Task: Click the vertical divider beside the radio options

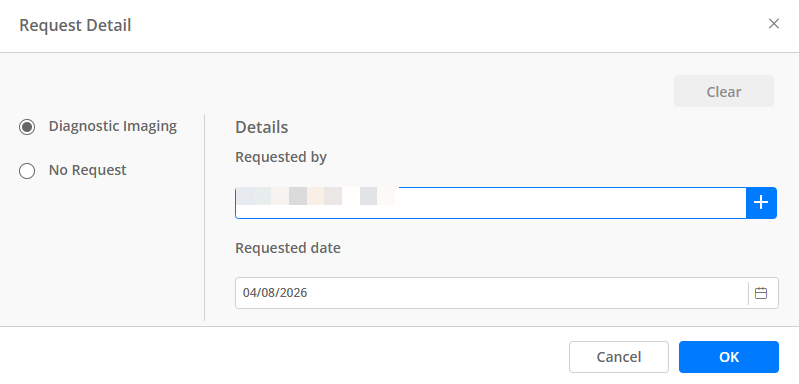Action: click(204, 217)
